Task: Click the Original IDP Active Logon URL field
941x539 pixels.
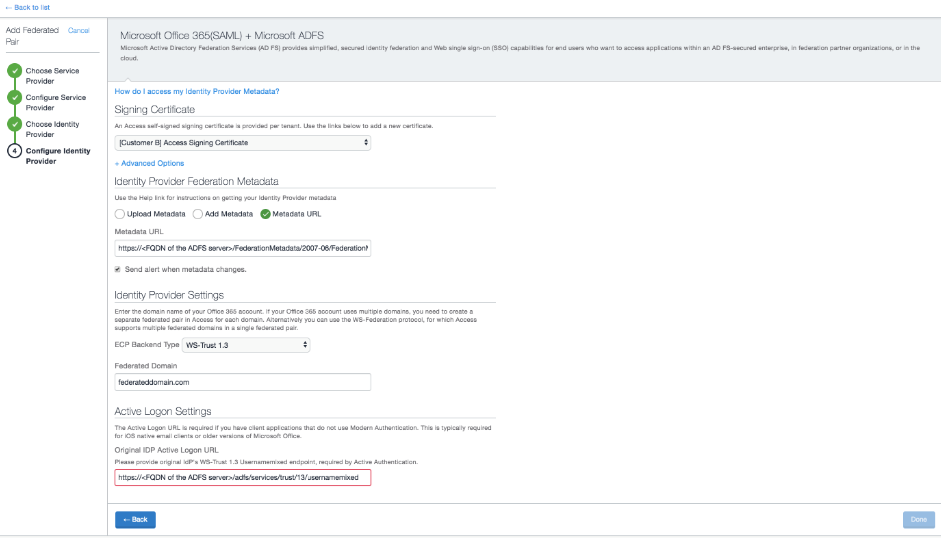Action: click(242, 478)
